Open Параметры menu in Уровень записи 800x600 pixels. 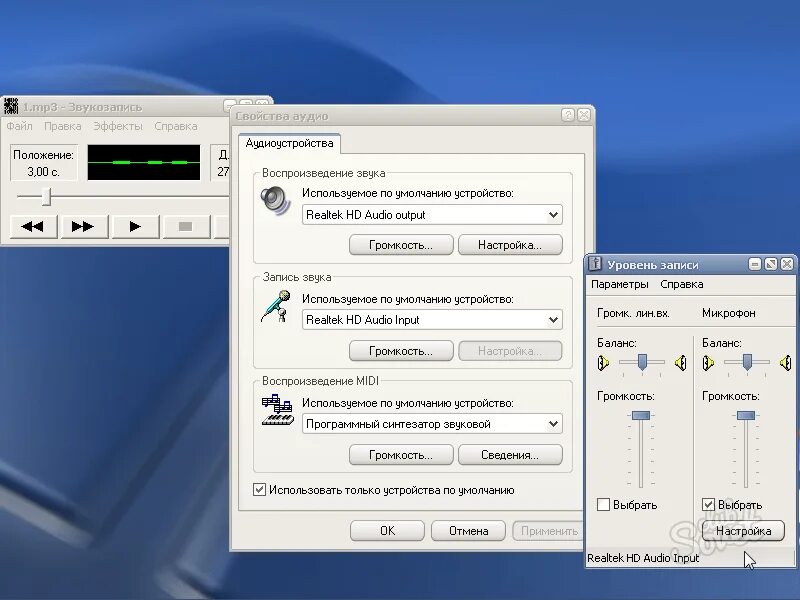(x=619, y=284)
